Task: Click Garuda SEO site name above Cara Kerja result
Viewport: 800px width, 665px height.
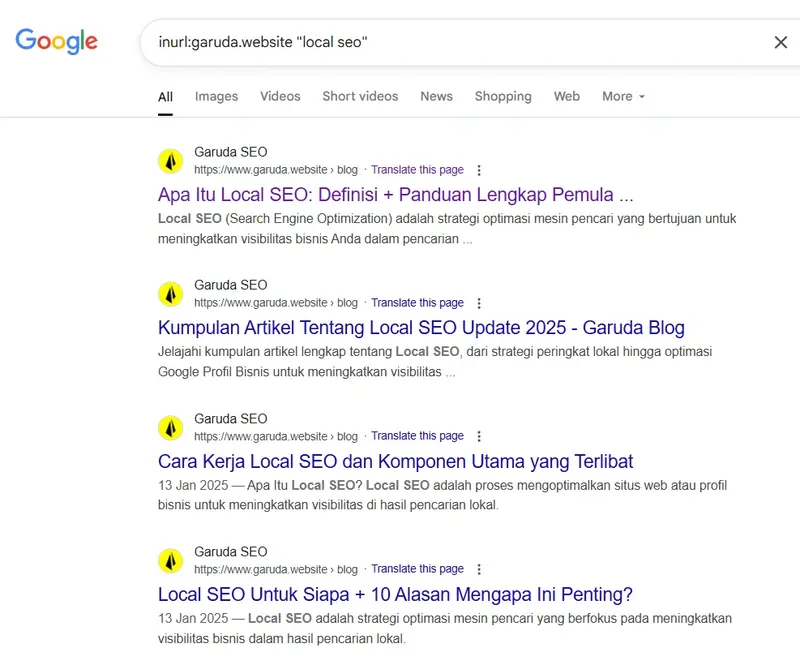Action: (231, 419)
